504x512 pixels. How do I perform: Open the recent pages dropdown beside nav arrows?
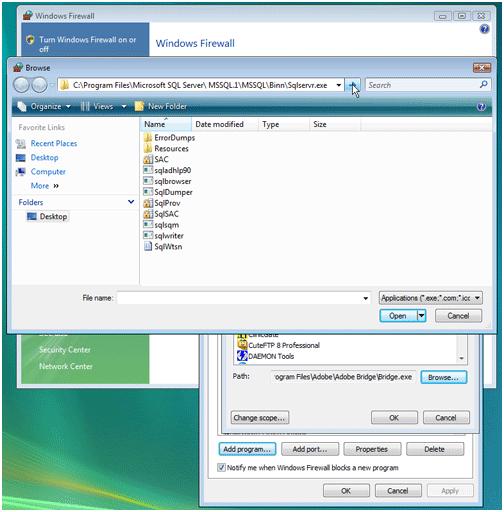pos(52,85)
